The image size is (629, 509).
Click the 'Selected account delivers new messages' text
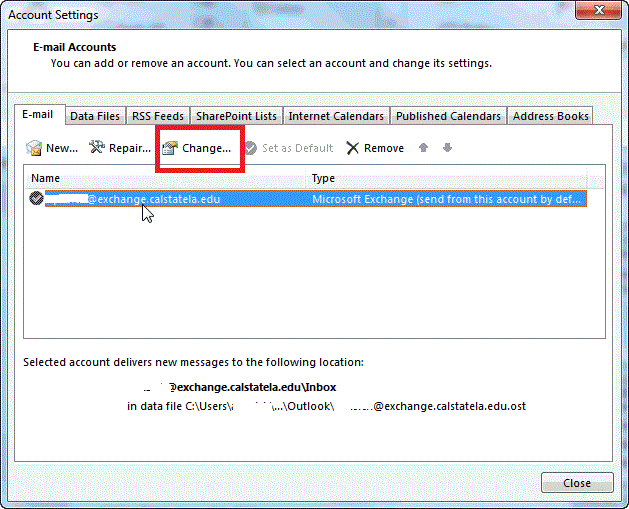click(193, 362)
